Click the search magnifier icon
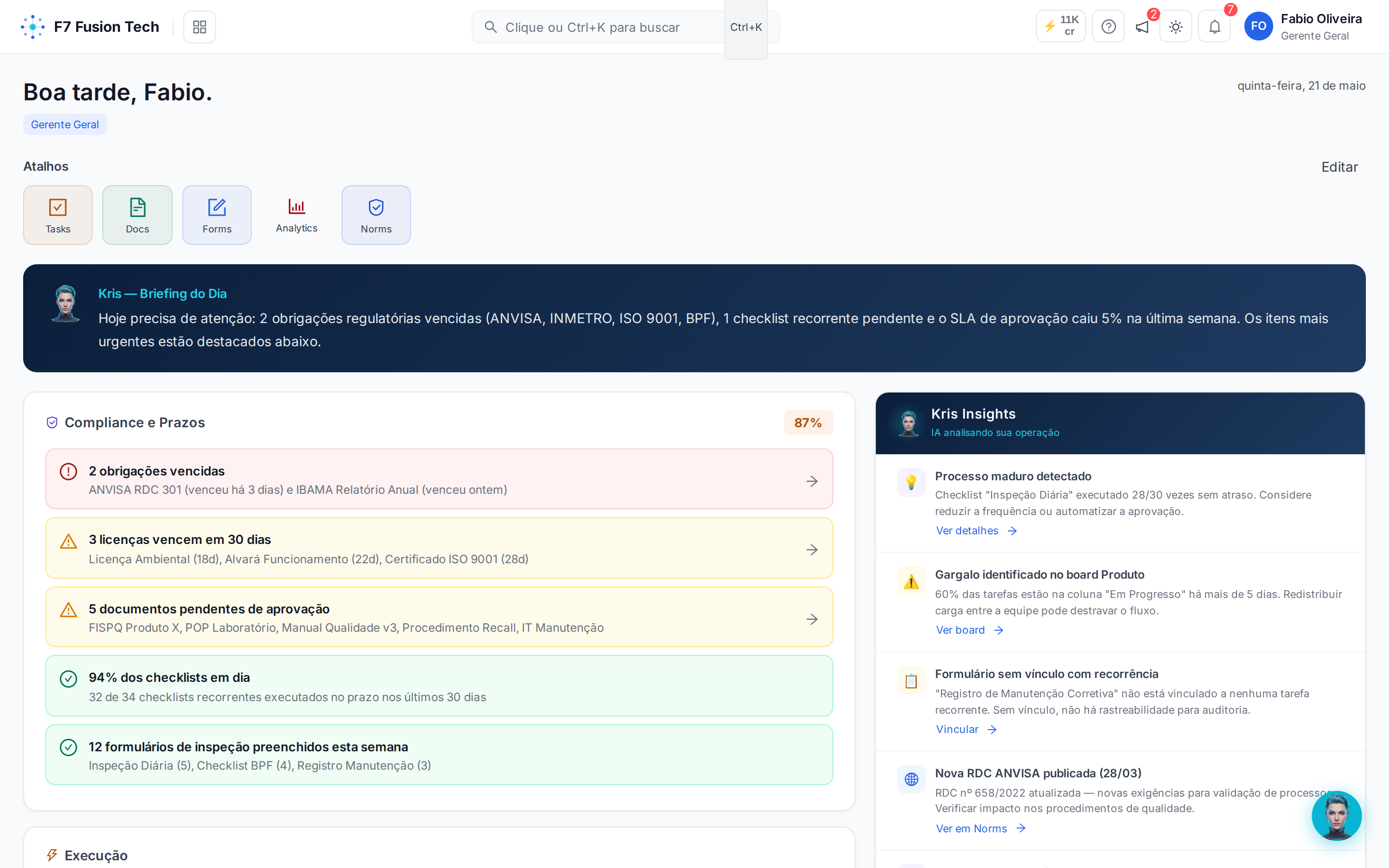Image resolution: width=1389 pixels, height=868 pixels. point(490,27)
